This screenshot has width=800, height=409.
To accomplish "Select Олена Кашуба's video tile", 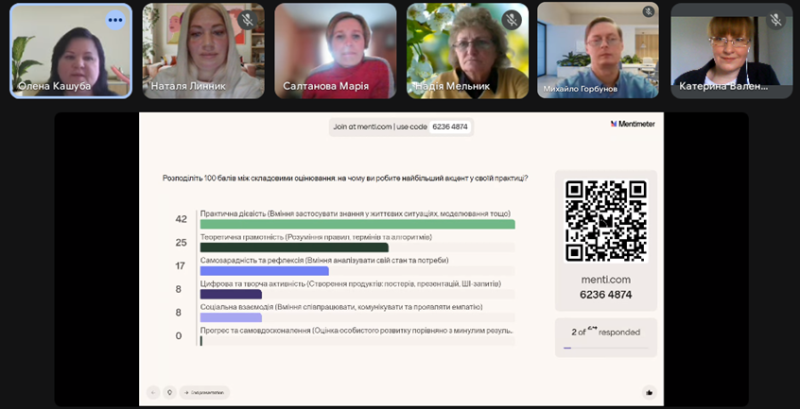I will (x=71, y=50).
